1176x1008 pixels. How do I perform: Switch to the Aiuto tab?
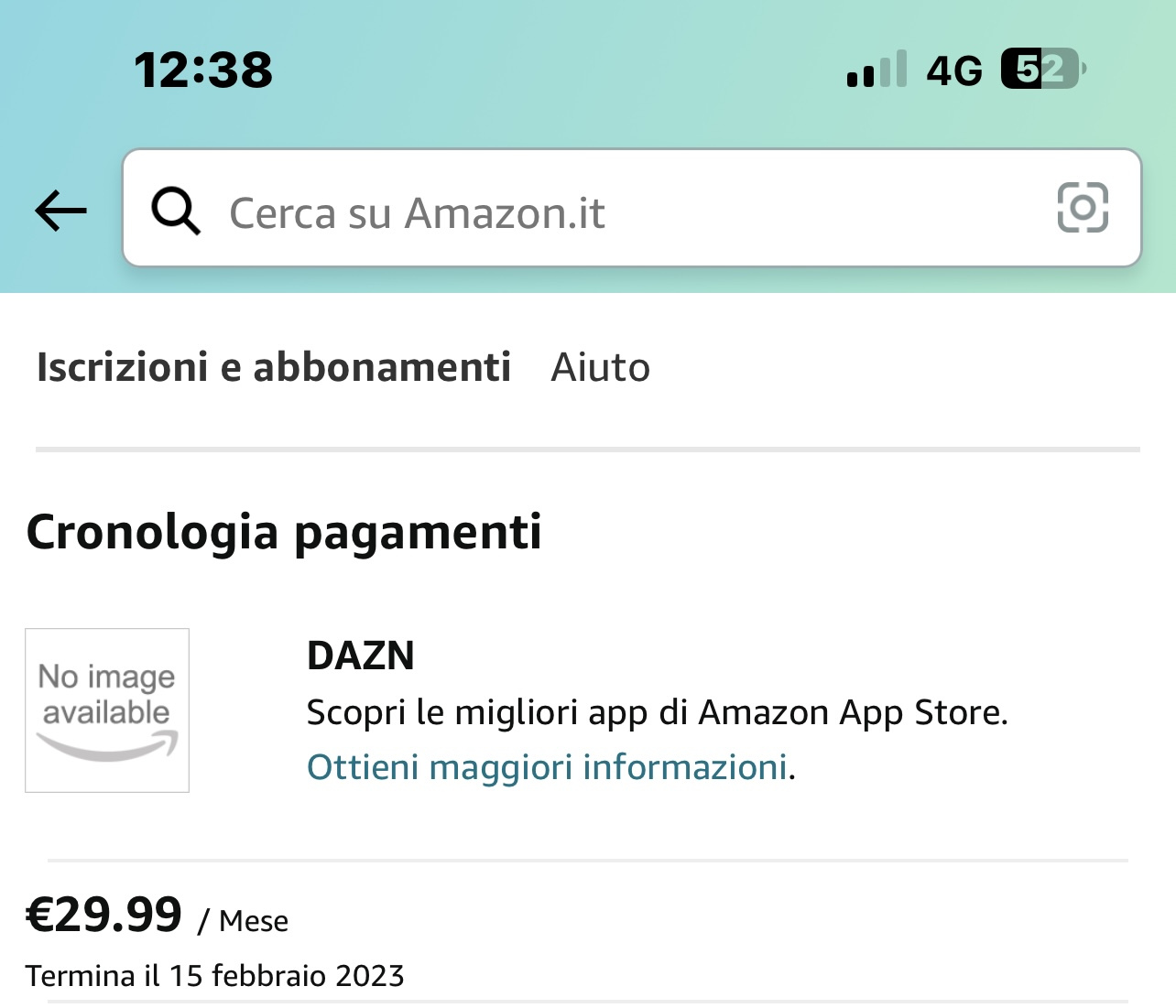coord(601,367)
